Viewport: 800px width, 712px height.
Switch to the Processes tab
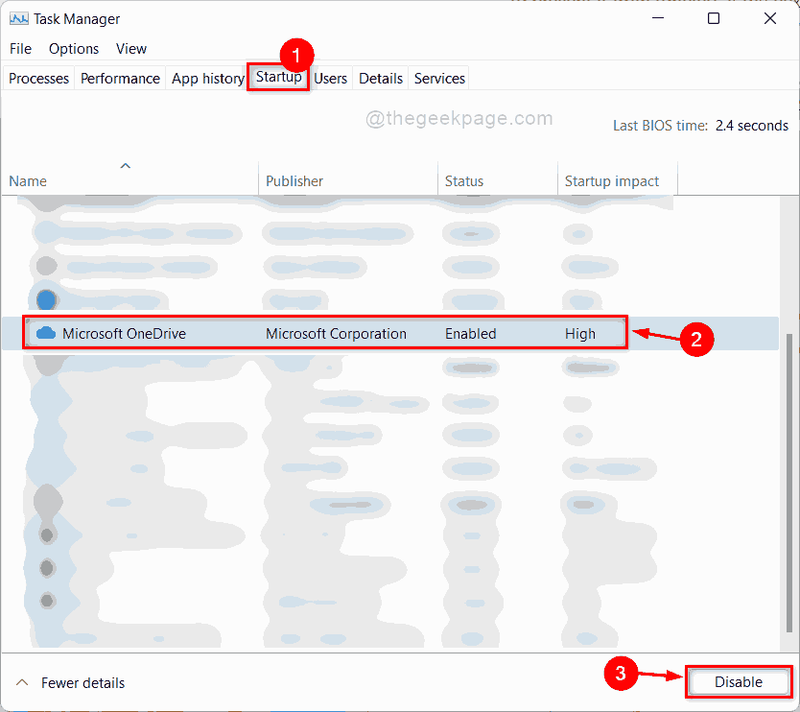[39, 79]
